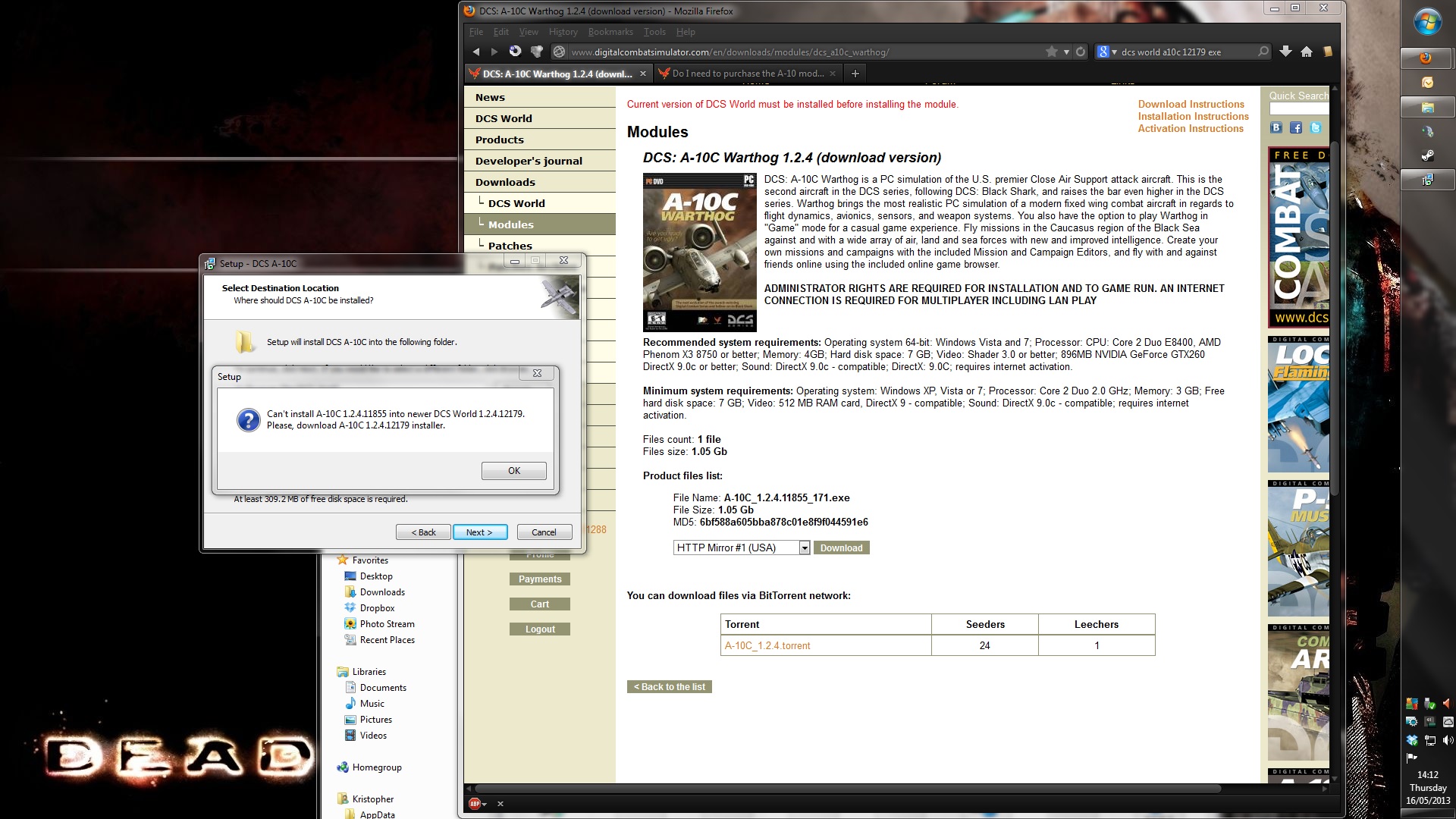Switch to 'Do I need to purchase the A-10' tab
The image size is (1456, 819).
coord(747,74)
